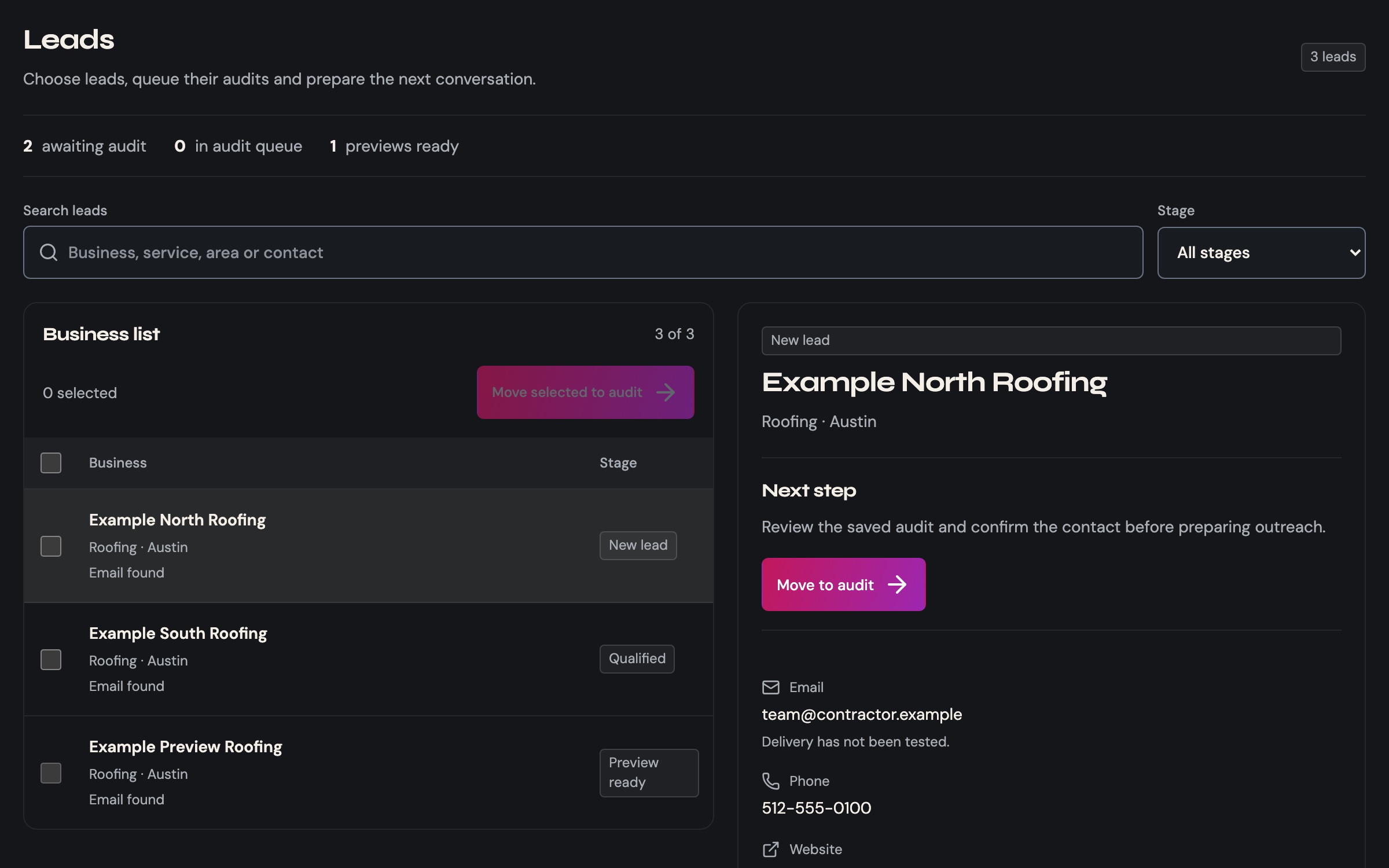Click the New lead tag in detail panel

(x=1051, y=340)
